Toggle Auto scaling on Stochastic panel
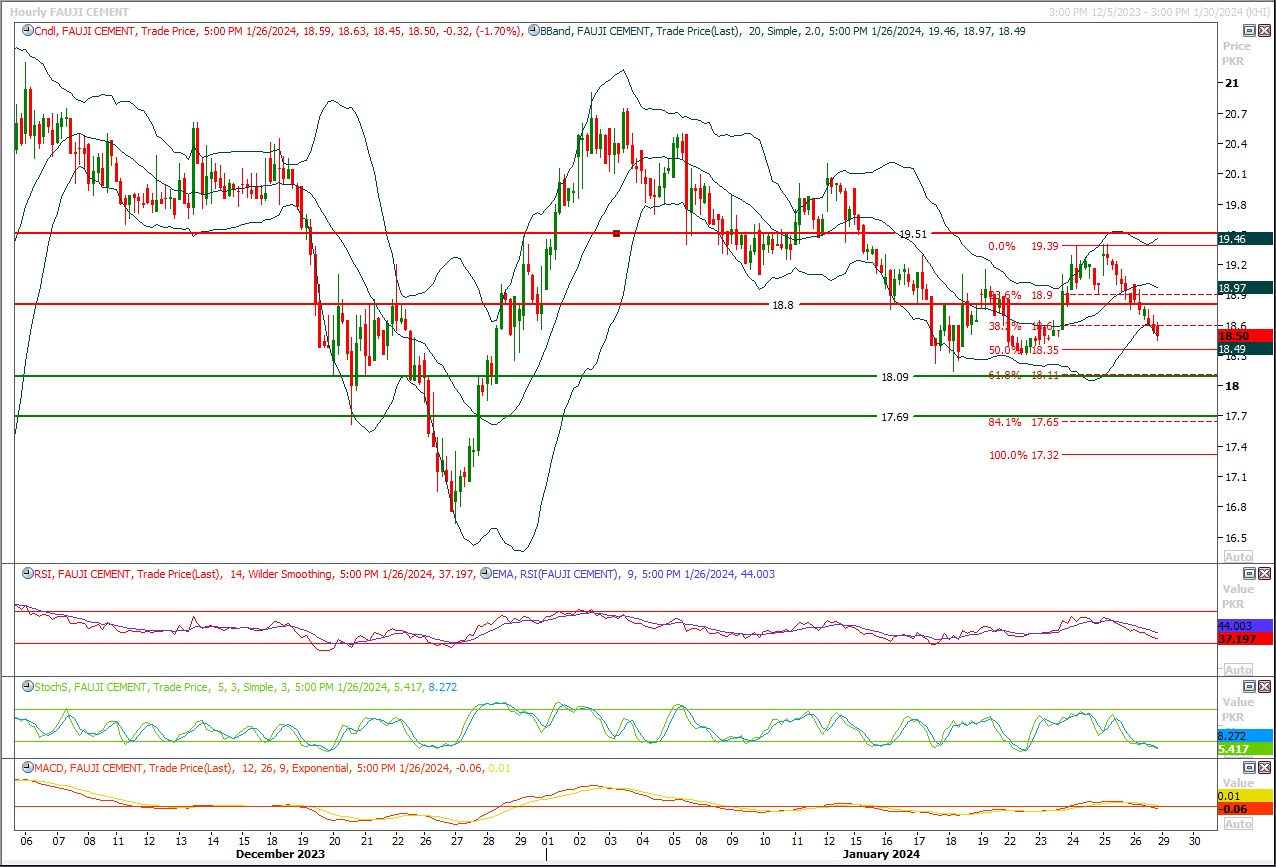The image size is (1276, 867). click(x=1237, y=750)
